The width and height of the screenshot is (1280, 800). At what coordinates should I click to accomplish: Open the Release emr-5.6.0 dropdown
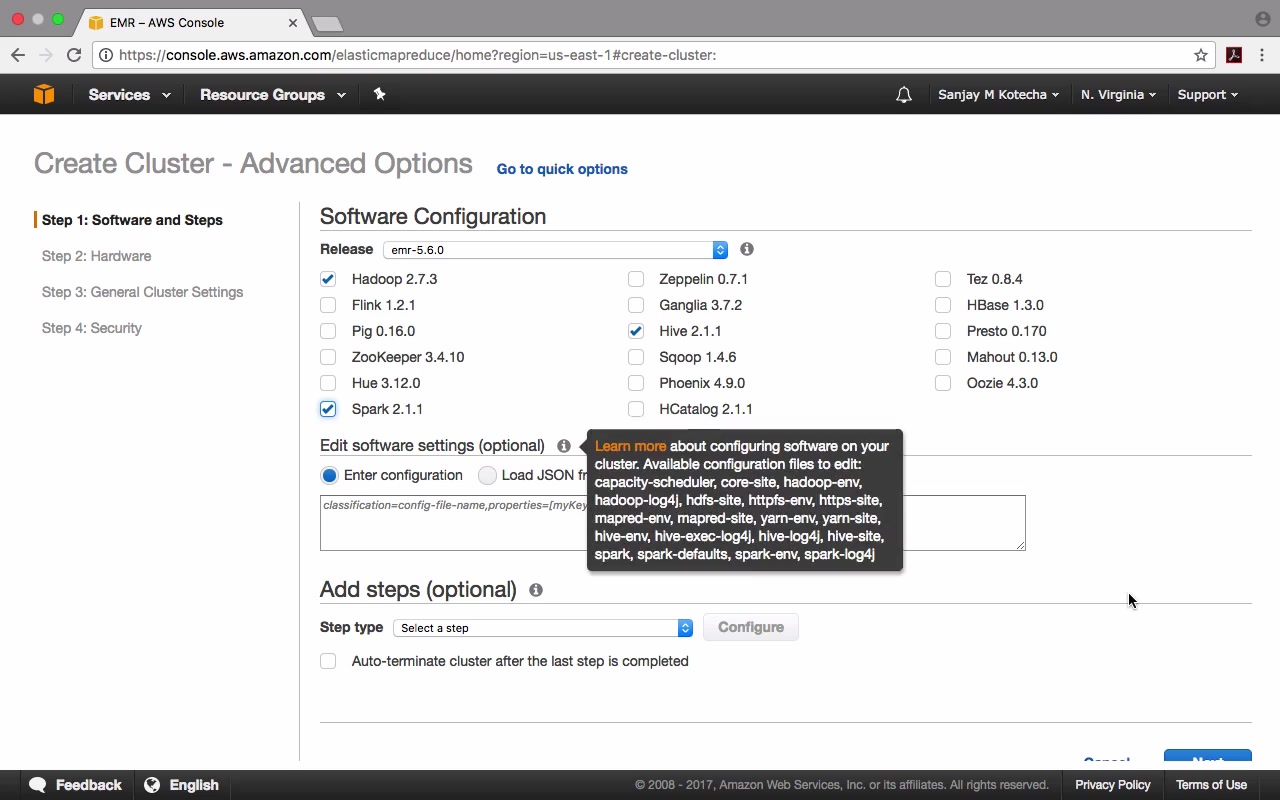pos(555,250)
